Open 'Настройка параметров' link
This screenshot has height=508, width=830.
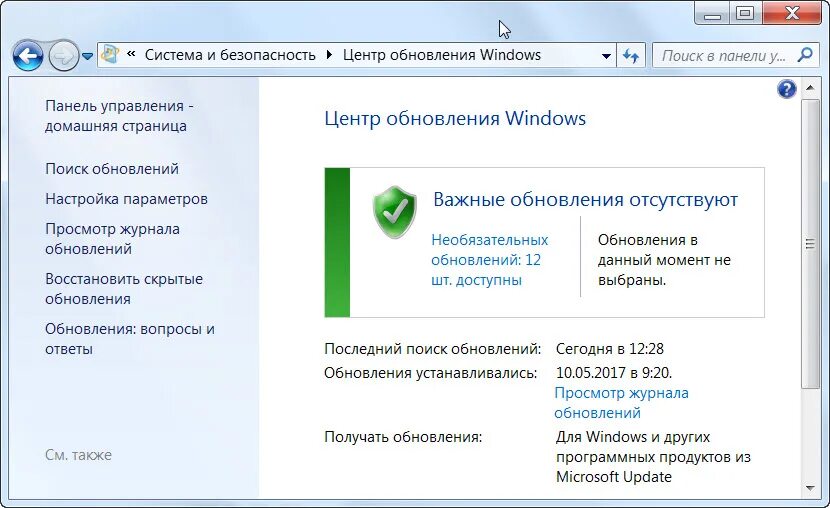coord(126,199)
